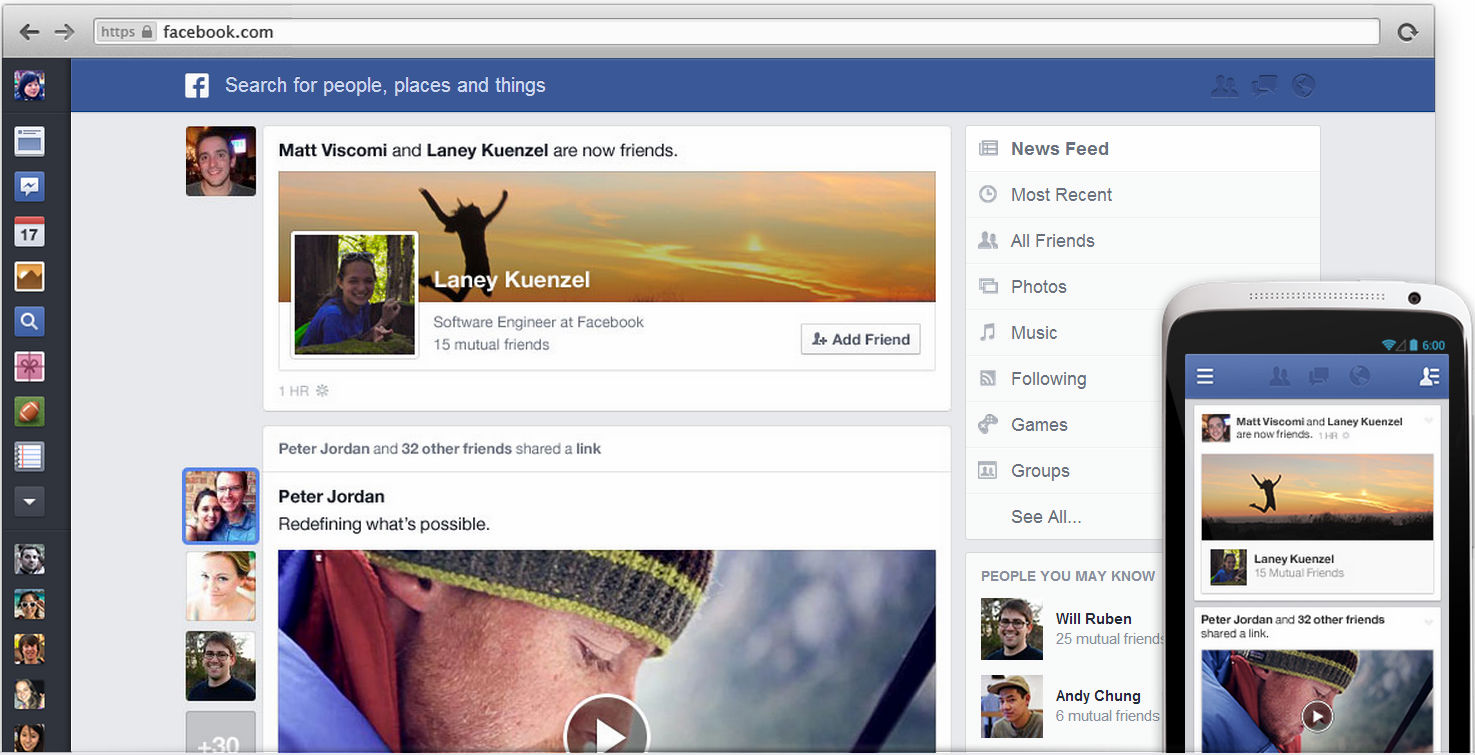This screenshot has height=755, width=1475.
Task: Expand list with See All... link
Action: [x=1046, y=517]
